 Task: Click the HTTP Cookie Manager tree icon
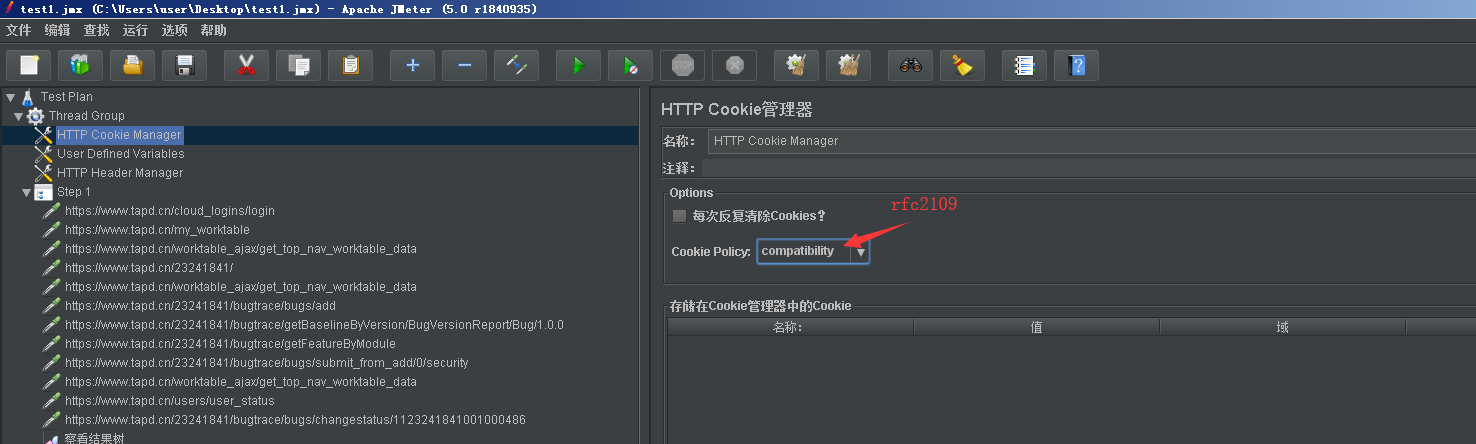pyautogui.click(x=43, y=135)
